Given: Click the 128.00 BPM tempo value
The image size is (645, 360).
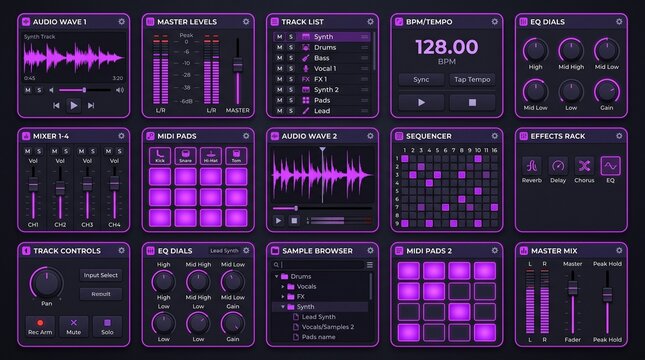Looking at the screenshot, I should (447, 47).
